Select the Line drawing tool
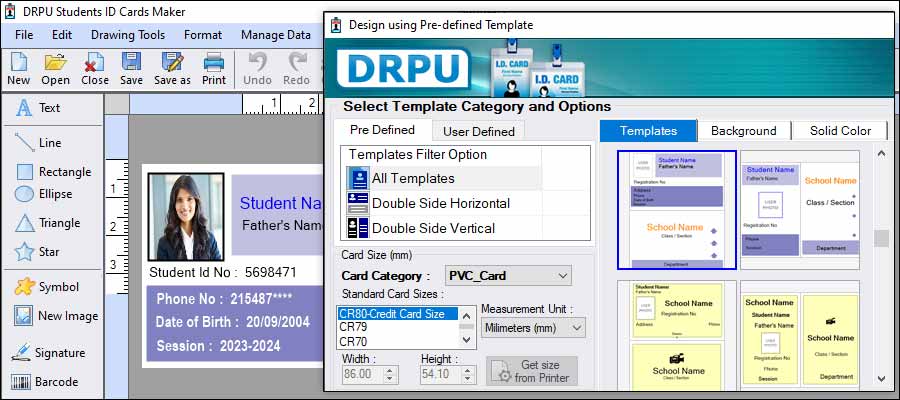The image size is (900, 400). [38, 143]
